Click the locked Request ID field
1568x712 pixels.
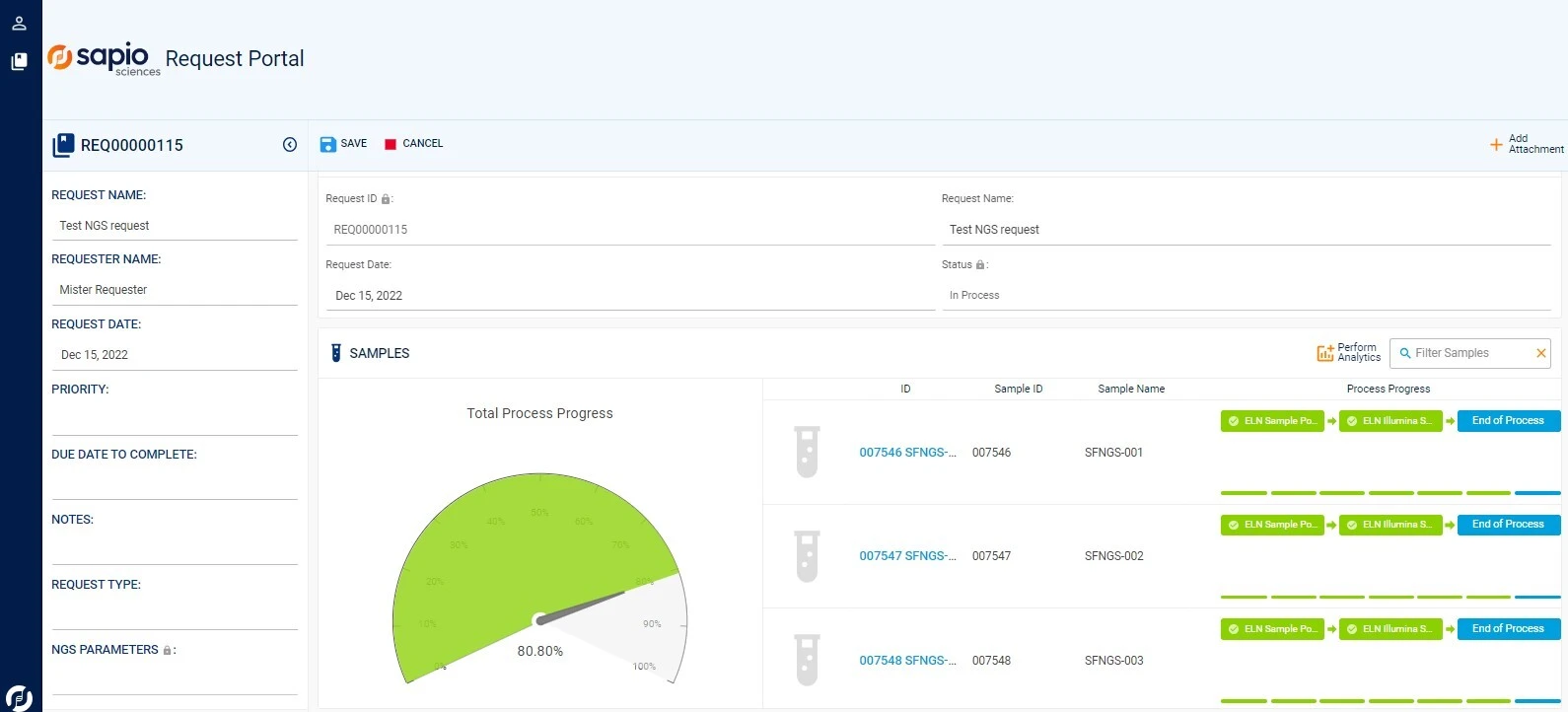click(631, 230)
